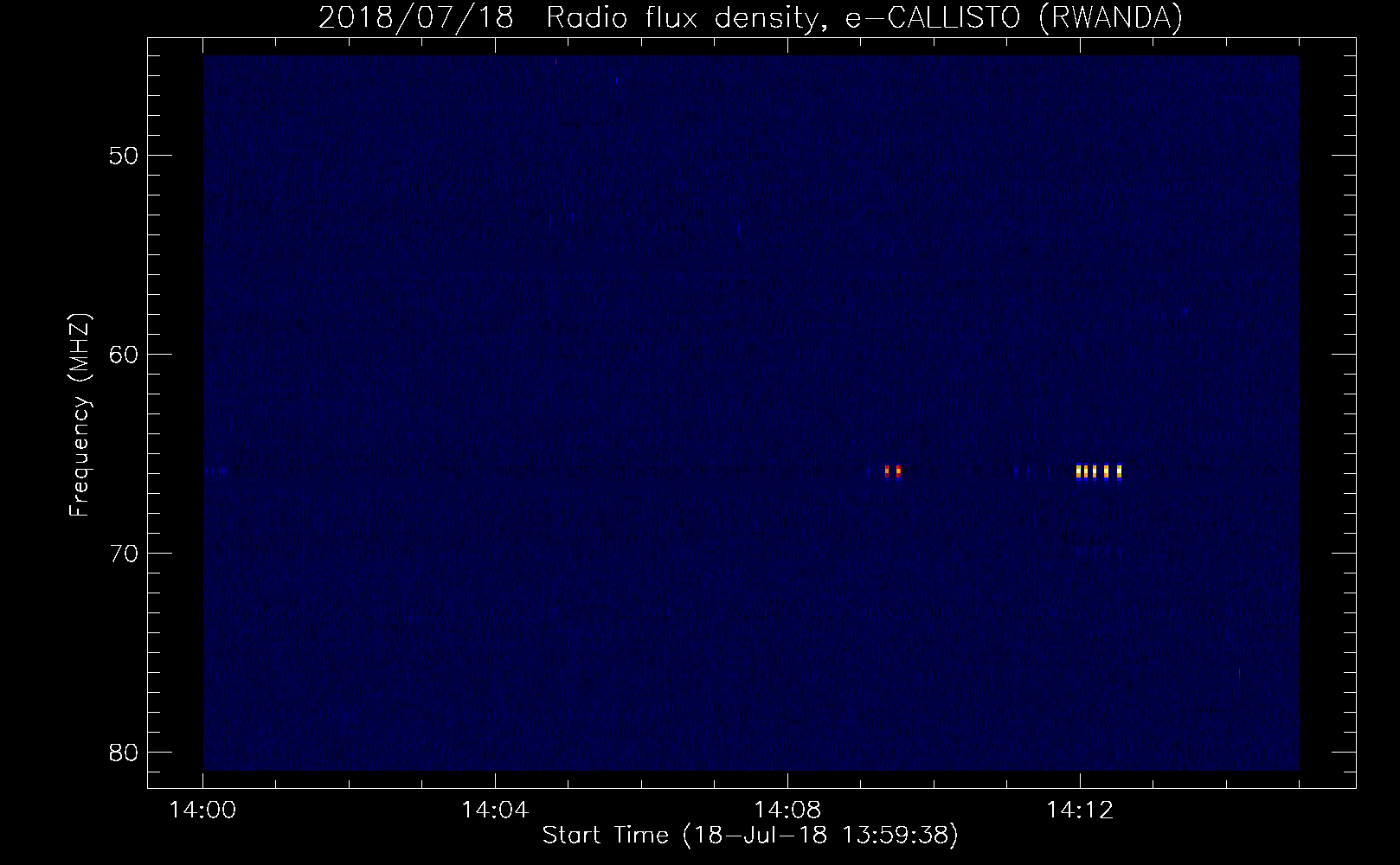This screenshot has height=865, width=1400.
Task: Click the plot title '2018/07/18 Radio flux density'
Action: click(750, 17)
